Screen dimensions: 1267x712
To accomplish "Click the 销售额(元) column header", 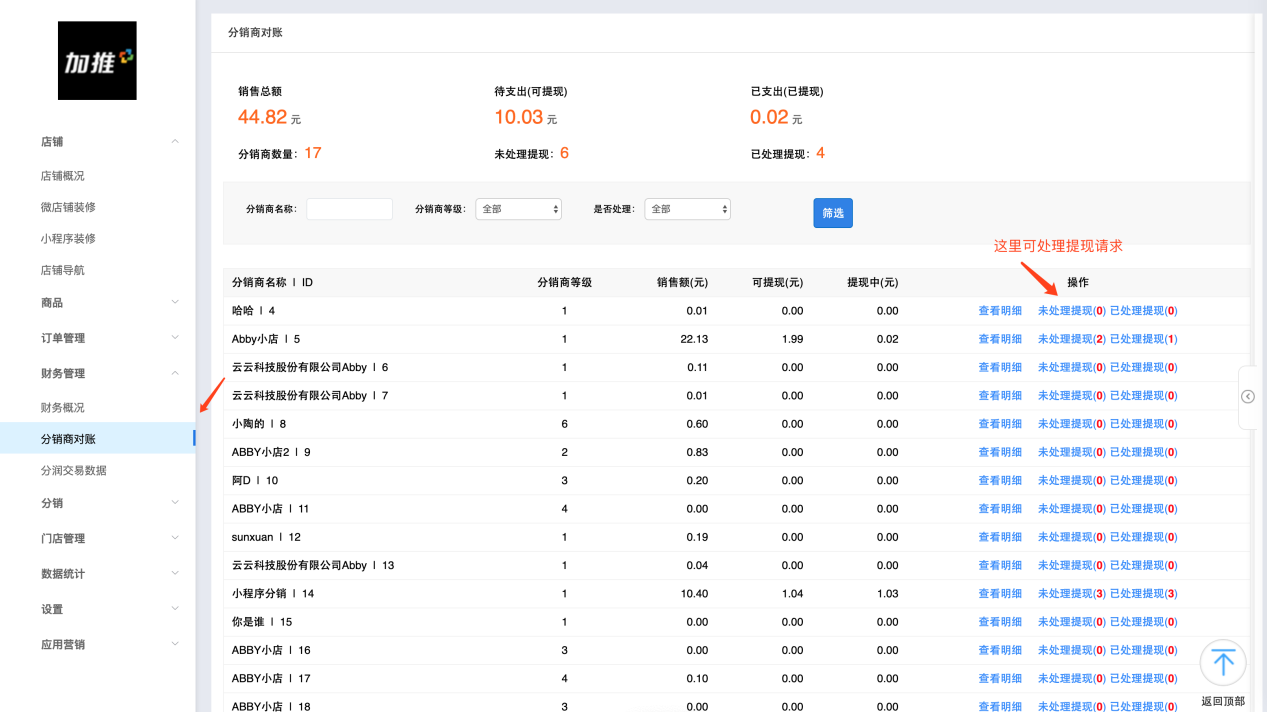I will 682,283.
